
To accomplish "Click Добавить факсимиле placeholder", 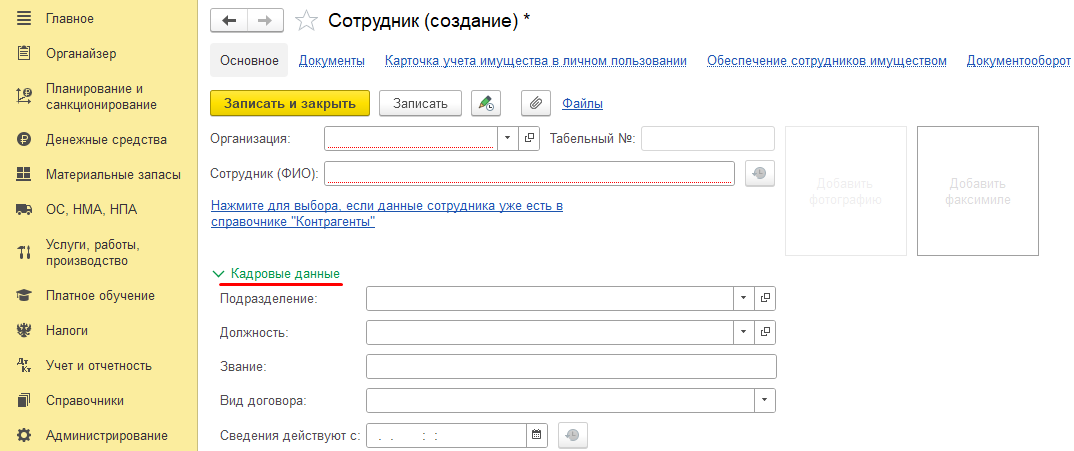I will coord(978,191).
